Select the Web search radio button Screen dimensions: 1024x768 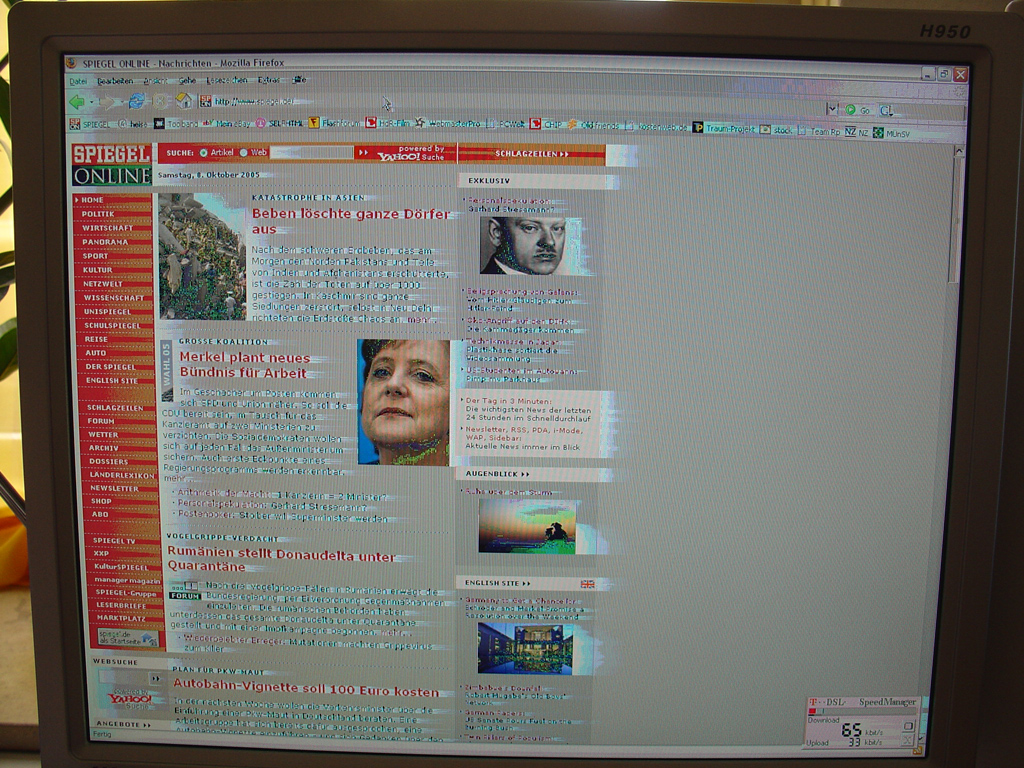[x=244, y=153]
